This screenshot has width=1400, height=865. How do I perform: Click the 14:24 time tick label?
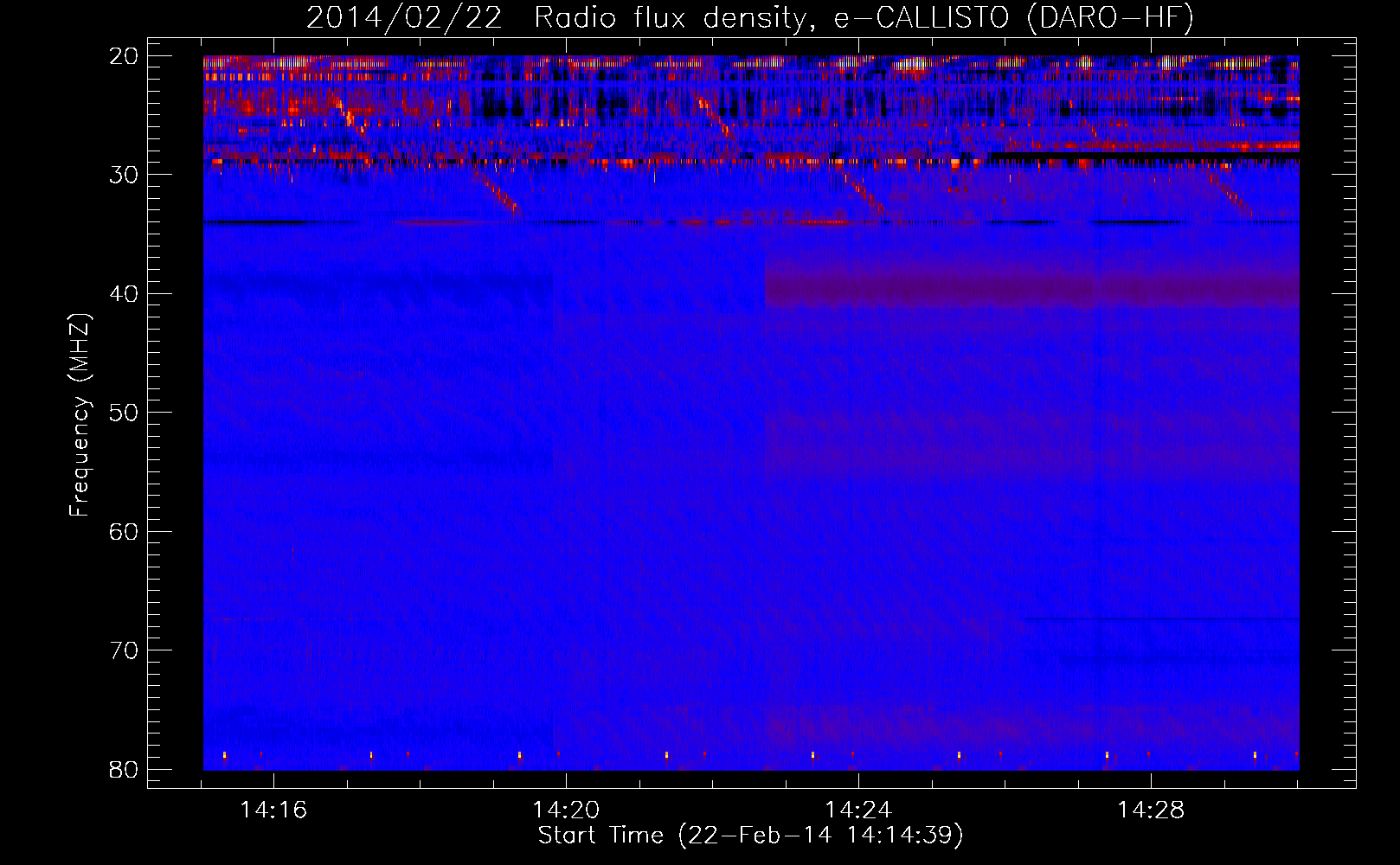[x=858, y=811]
